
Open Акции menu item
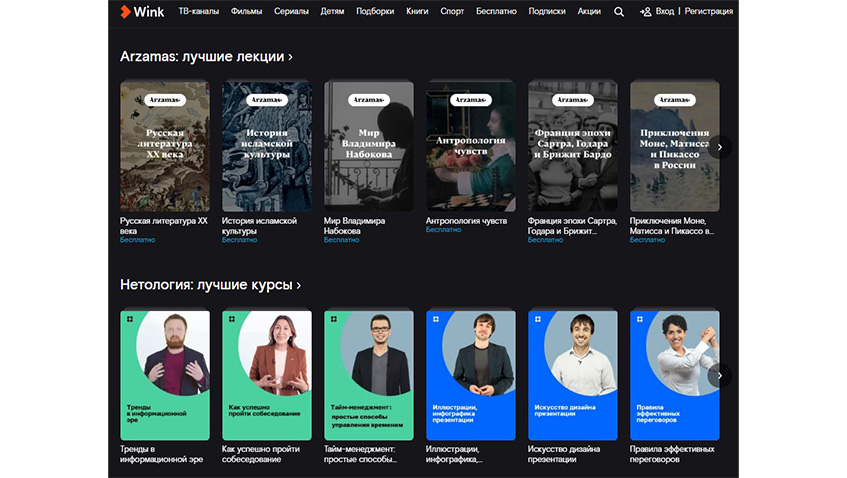[x=589, y=11]
